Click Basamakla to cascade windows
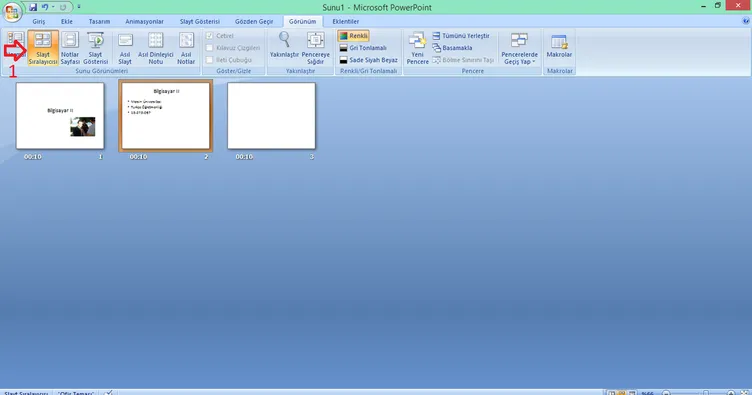Viewport: 752px width, 395px height. (452, 48)
